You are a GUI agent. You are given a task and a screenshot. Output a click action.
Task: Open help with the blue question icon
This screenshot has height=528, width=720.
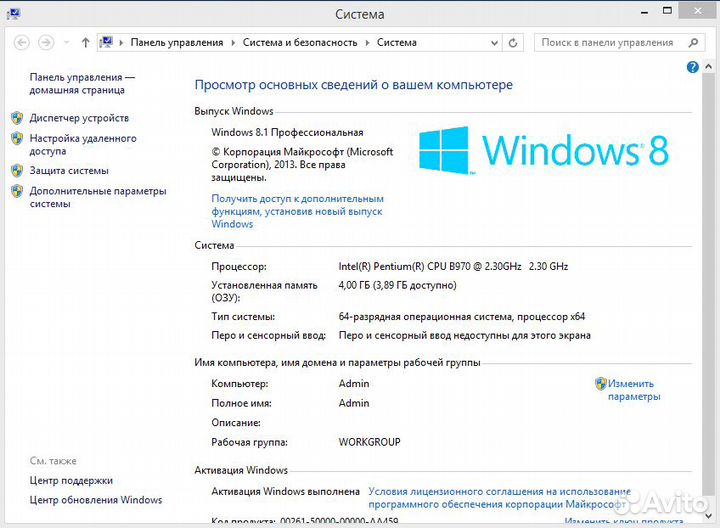pos(692,67)
